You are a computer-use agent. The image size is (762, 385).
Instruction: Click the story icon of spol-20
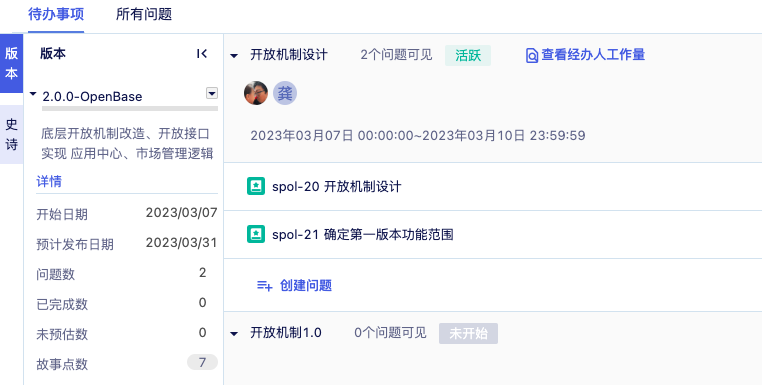tap(256, 186)
